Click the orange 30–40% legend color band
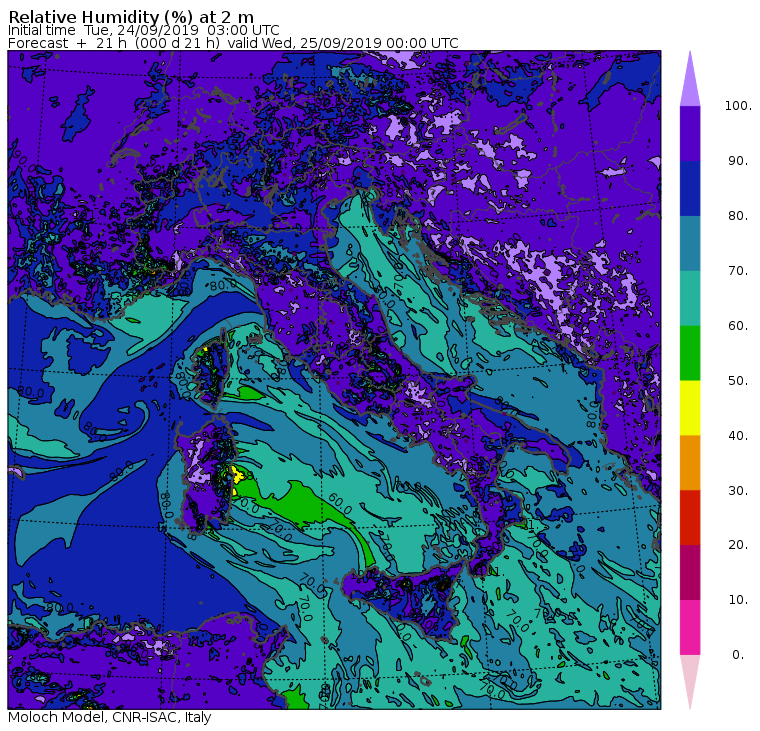The height and width of the screenshot is (731, 760). click(690, 462)
